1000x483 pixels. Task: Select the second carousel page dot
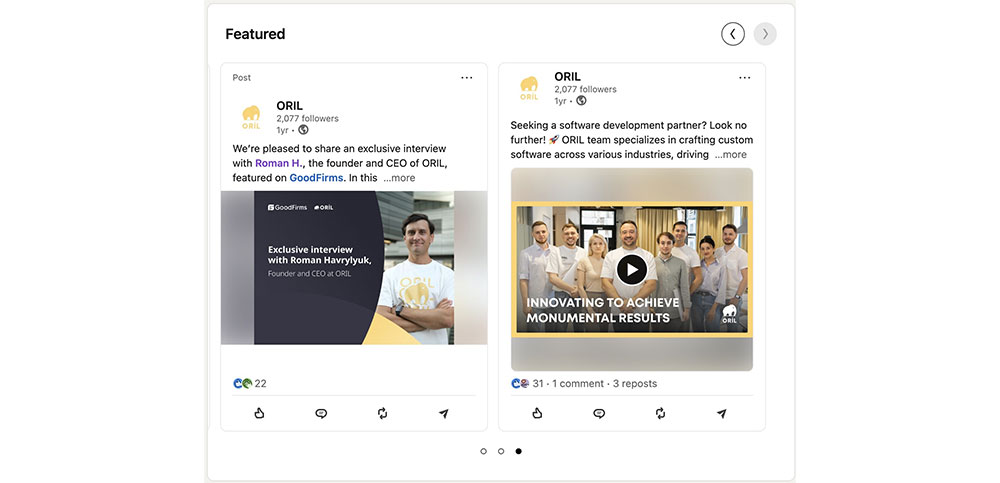click(501, 451)
